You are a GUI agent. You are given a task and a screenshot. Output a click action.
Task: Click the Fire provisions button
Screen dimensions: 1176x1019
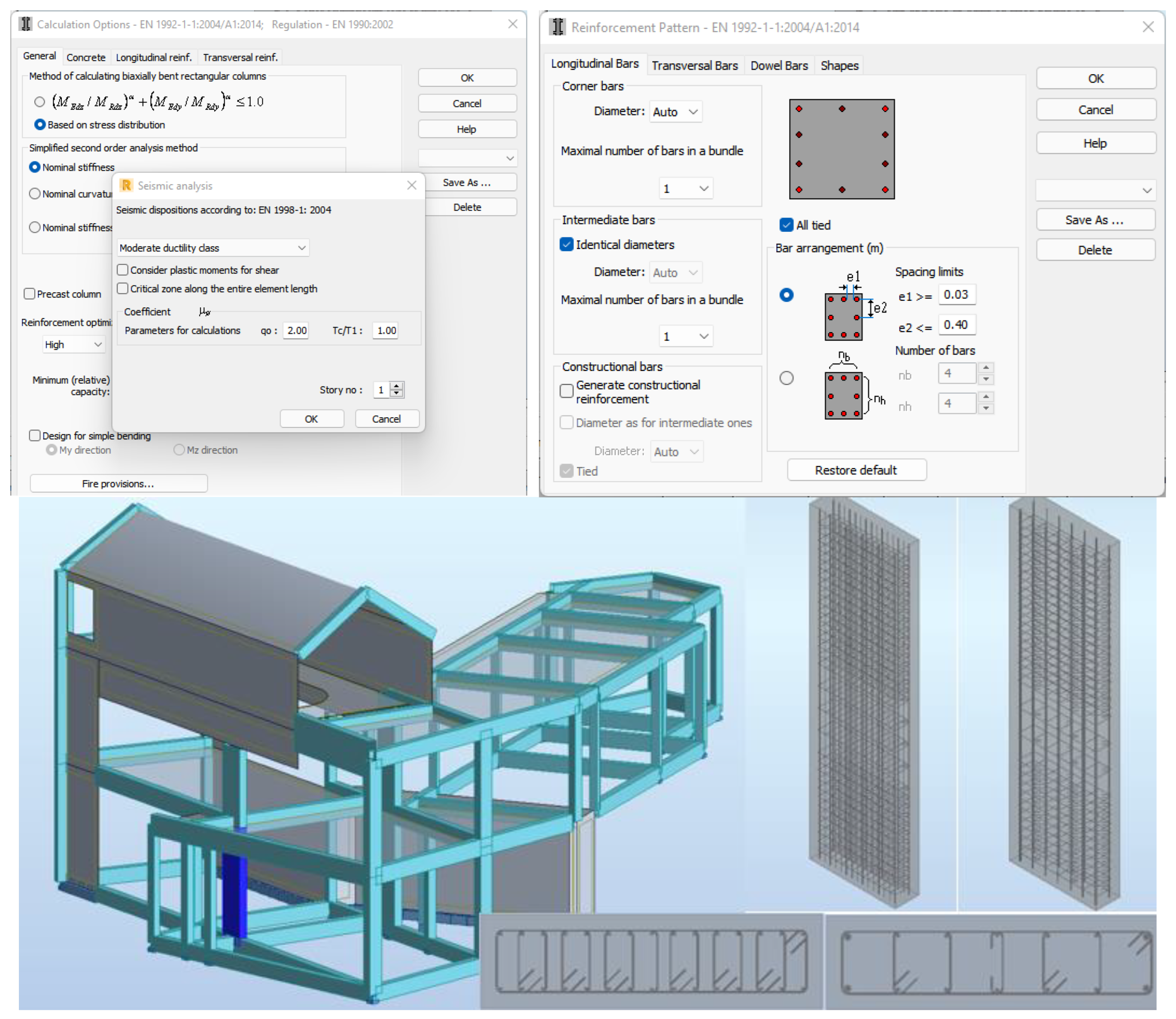pyautogui.click(x=118, y=483)
